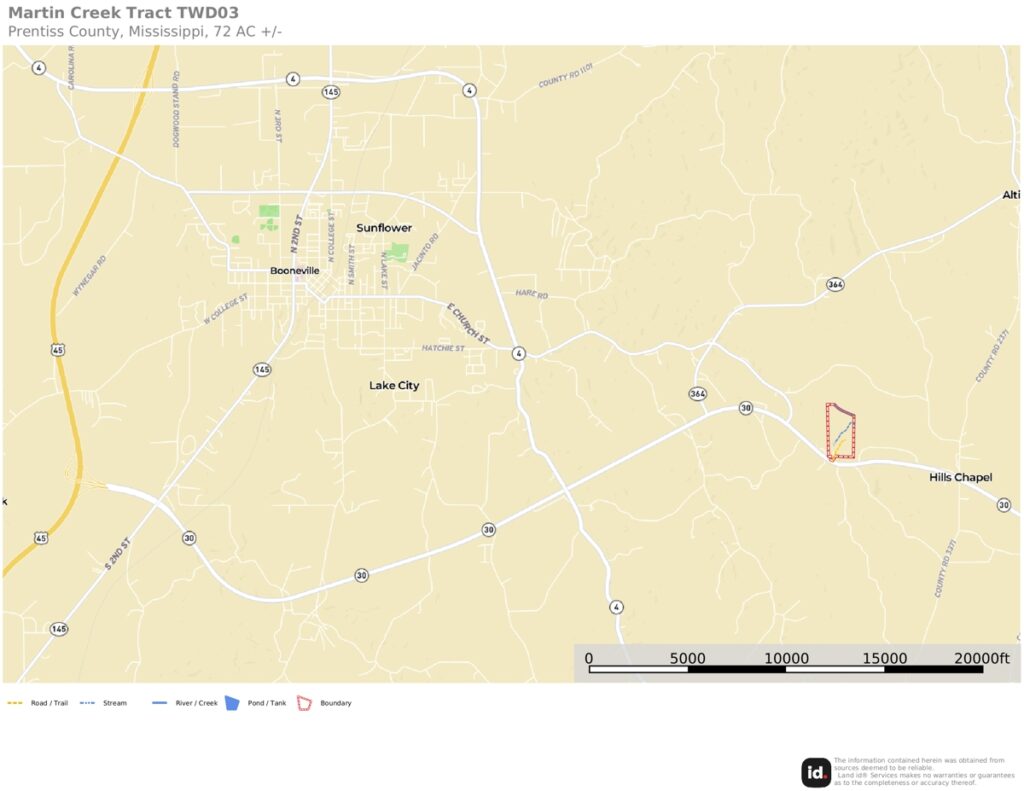Select the Lake City place label

[394, 385]
